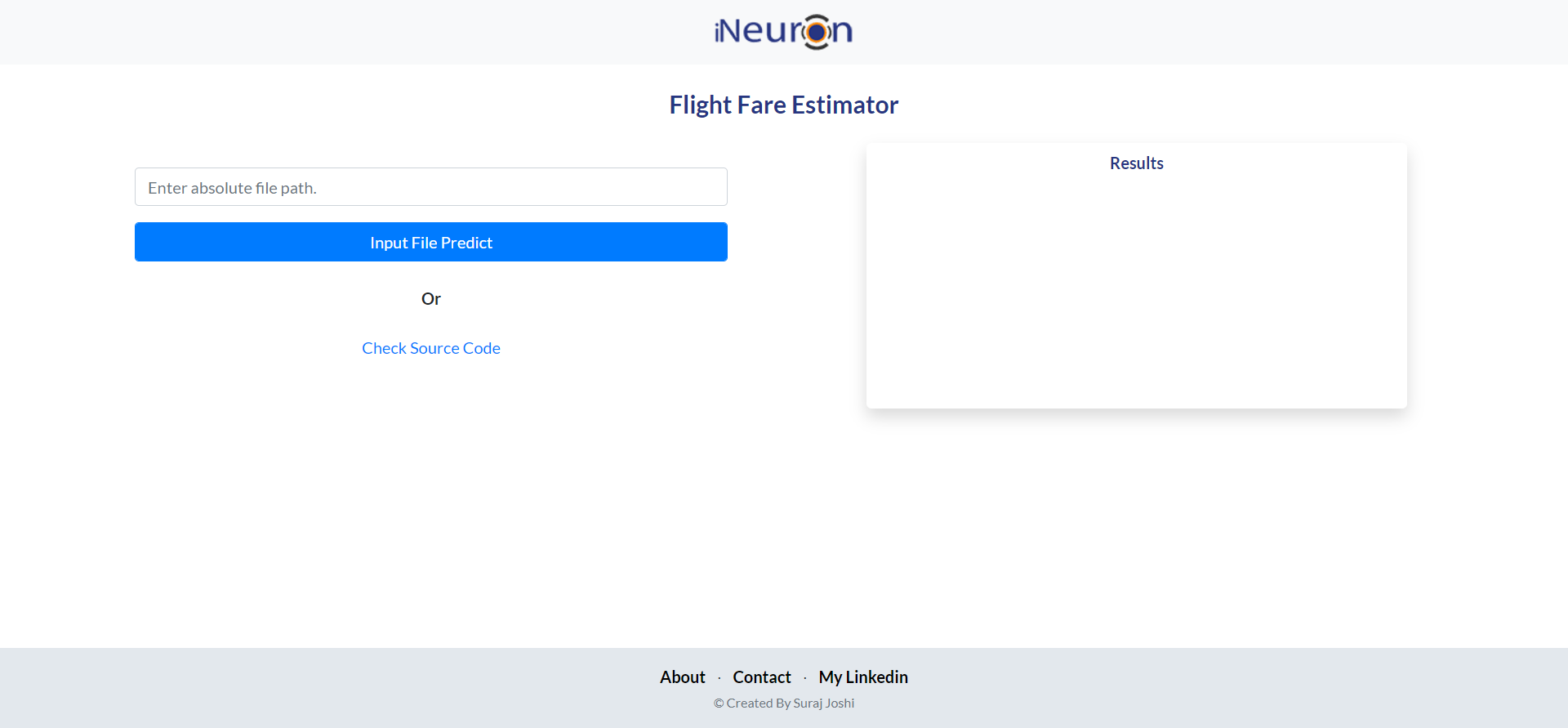
Task: Click the Flight Fare Estimator heading
Action: click(x=784, y=105)
